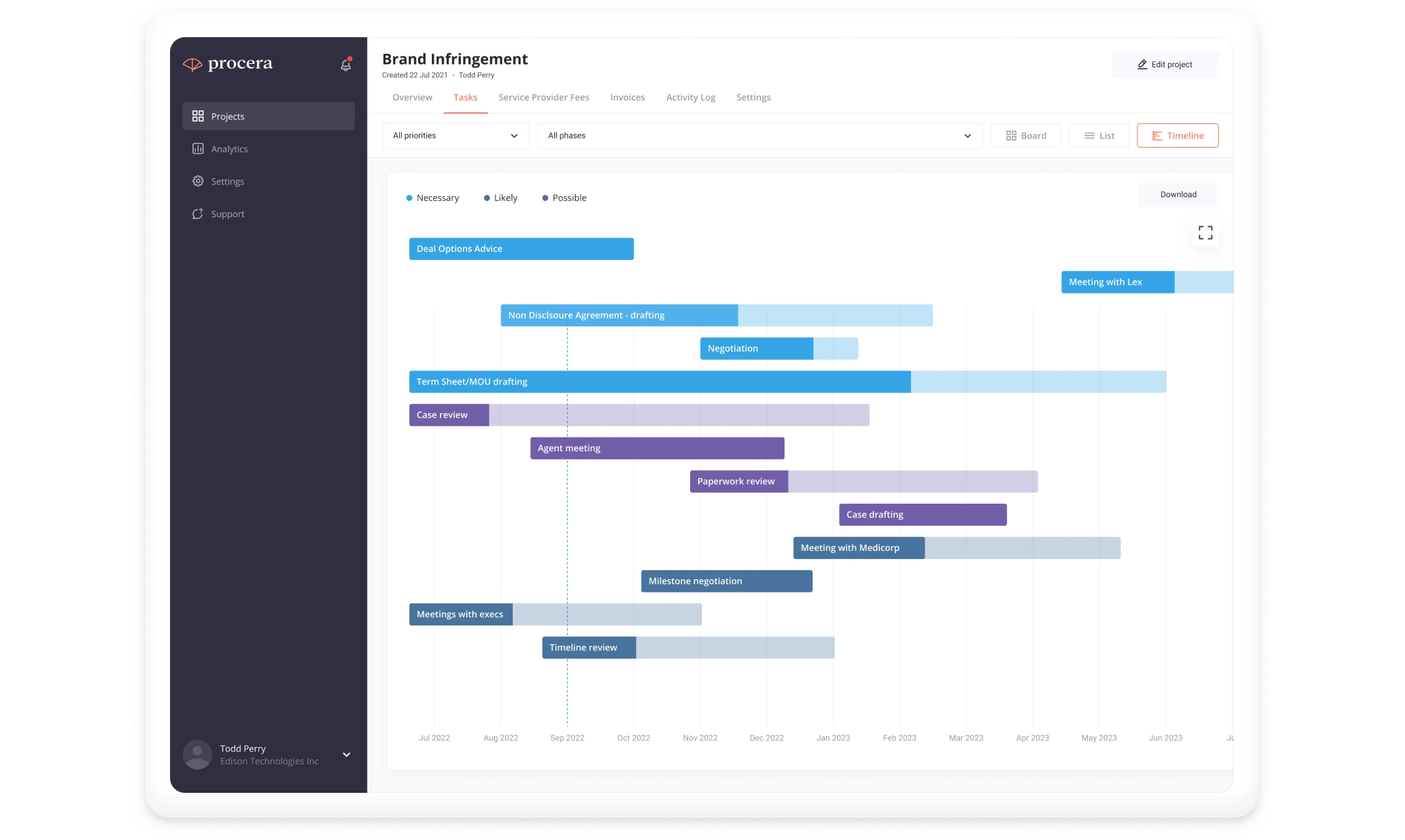Switch to Board view
The image size is (1405, 840).
click(x=1026, y=135)
